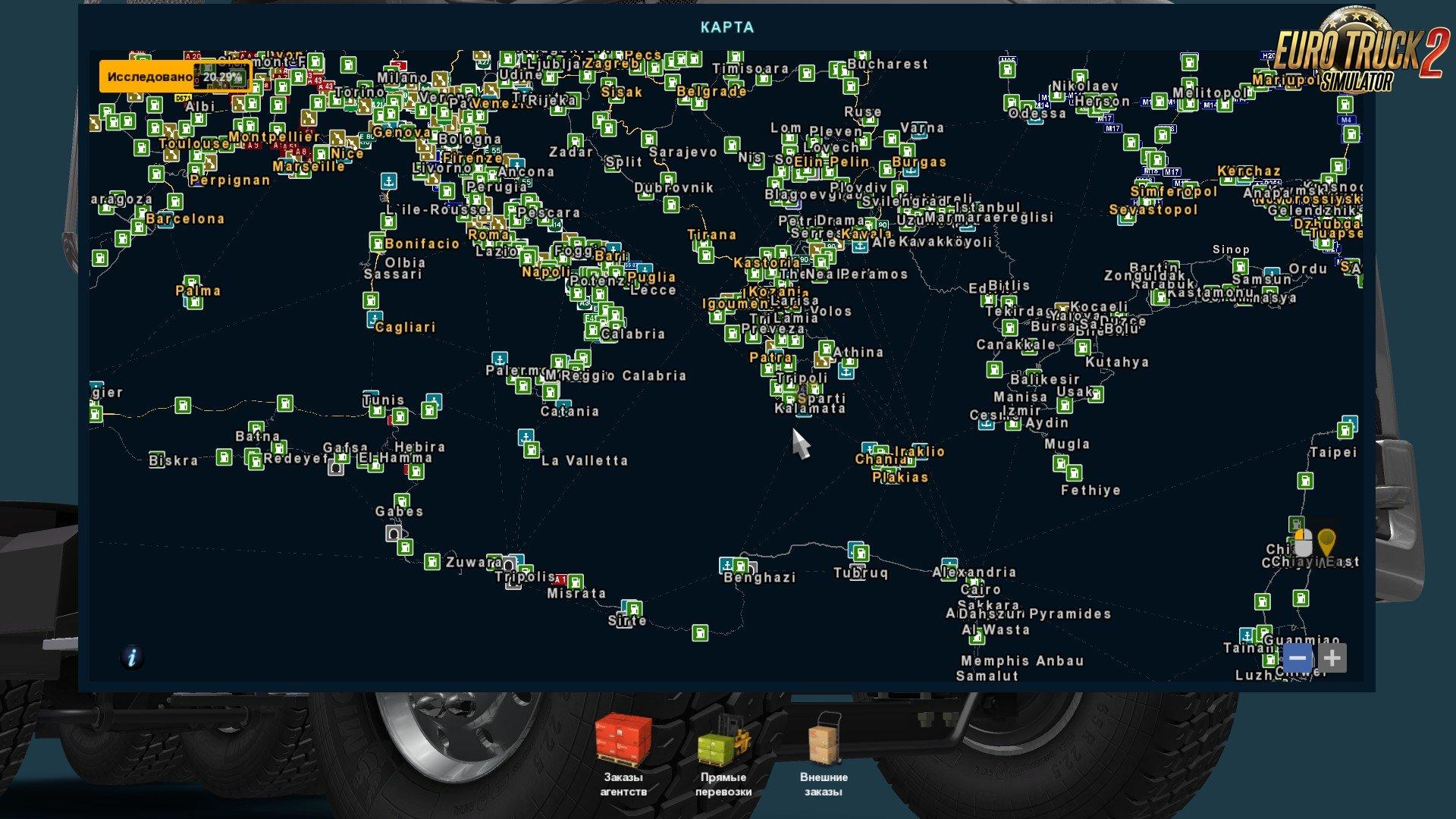Click the Исследовано exploration progress bar
This screenshot has height=819, width=1456.
pyautogui.click(x=175, y=77)
